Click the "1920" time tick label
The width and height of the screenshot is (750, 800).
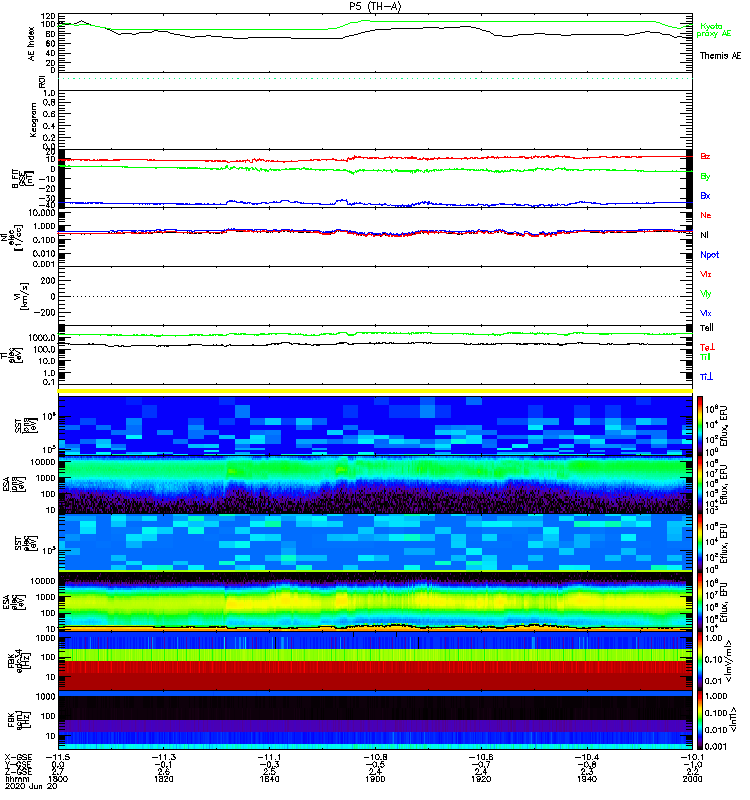coord(481,779)
